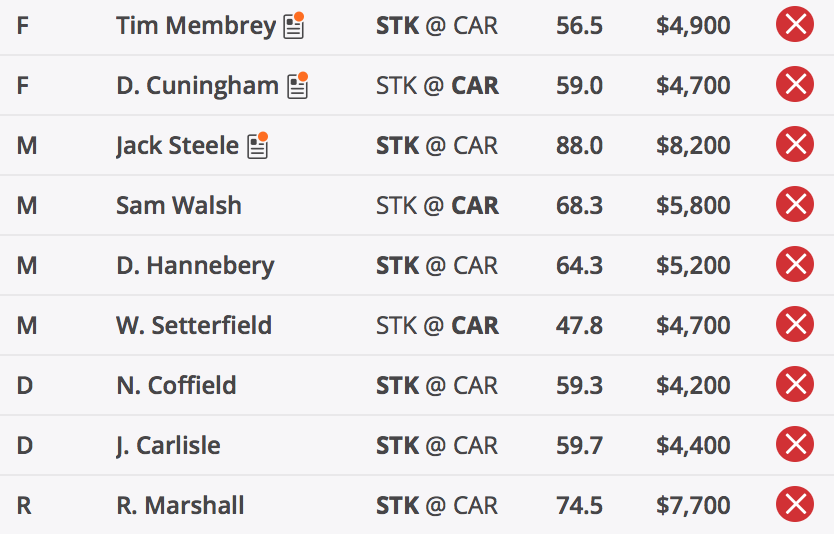Click on J. Carlisle's name
This screenshot has width=834, height=534.
point(168,446)
